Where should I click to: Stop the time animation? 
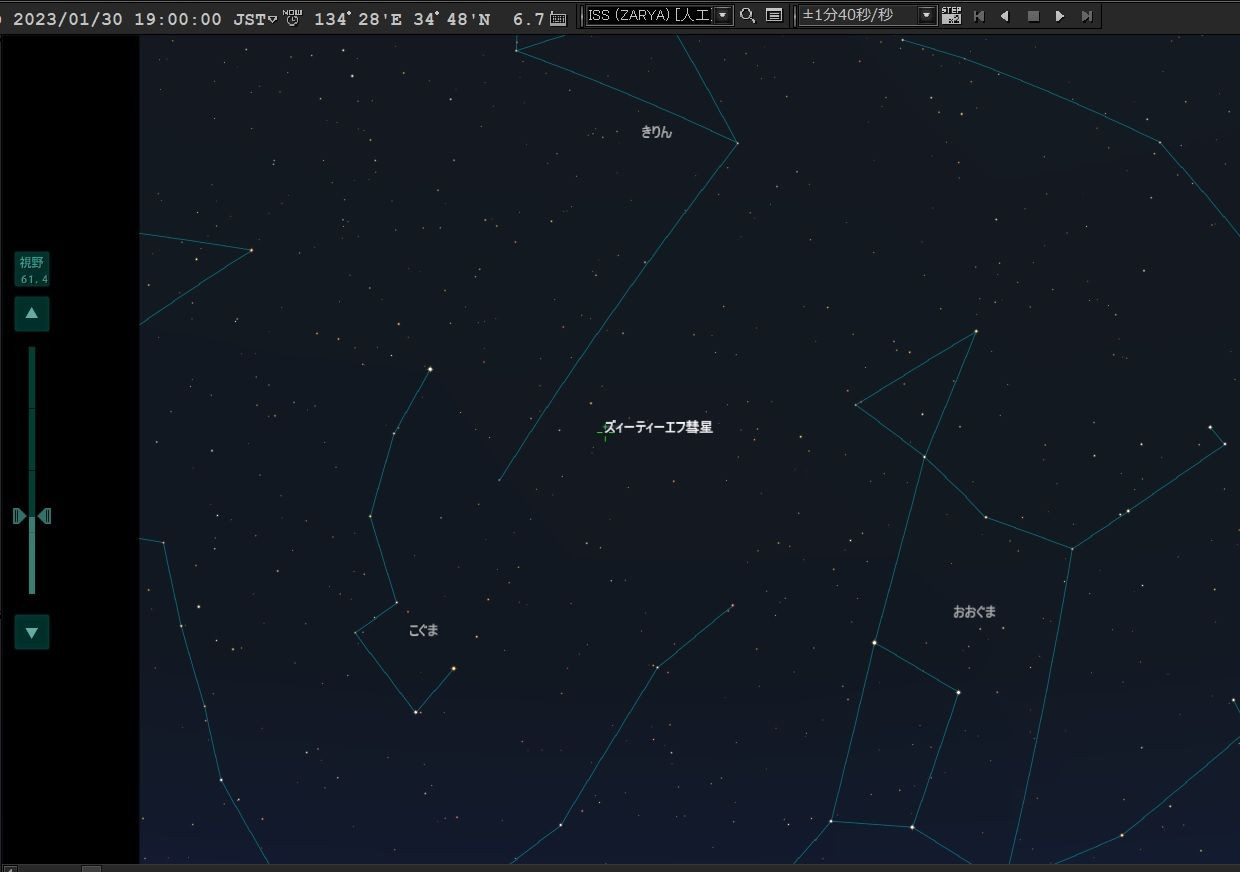click(1033, 16)
